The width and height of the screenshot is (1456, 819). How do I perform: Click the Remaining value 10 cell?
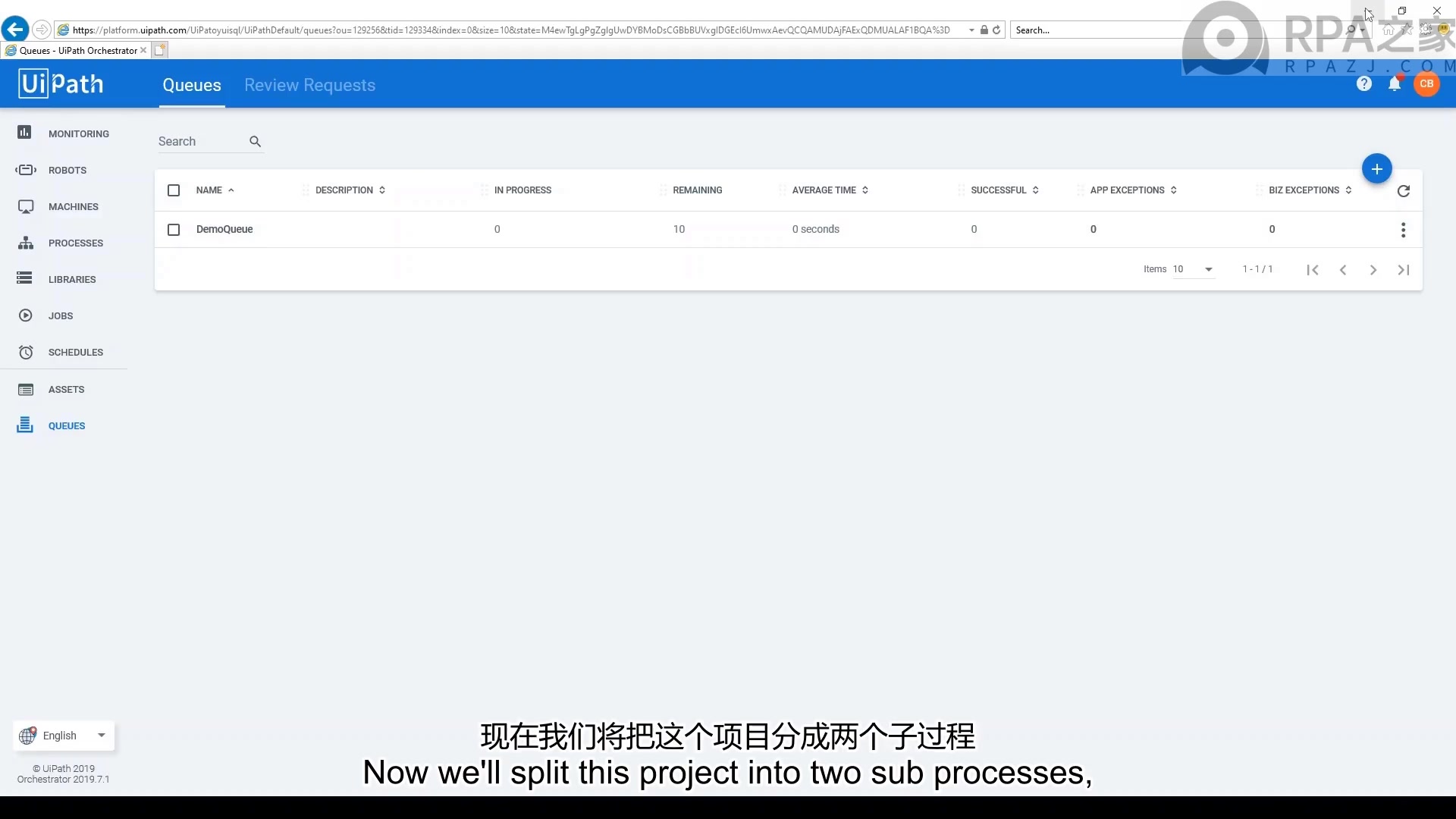click(679, 229)
